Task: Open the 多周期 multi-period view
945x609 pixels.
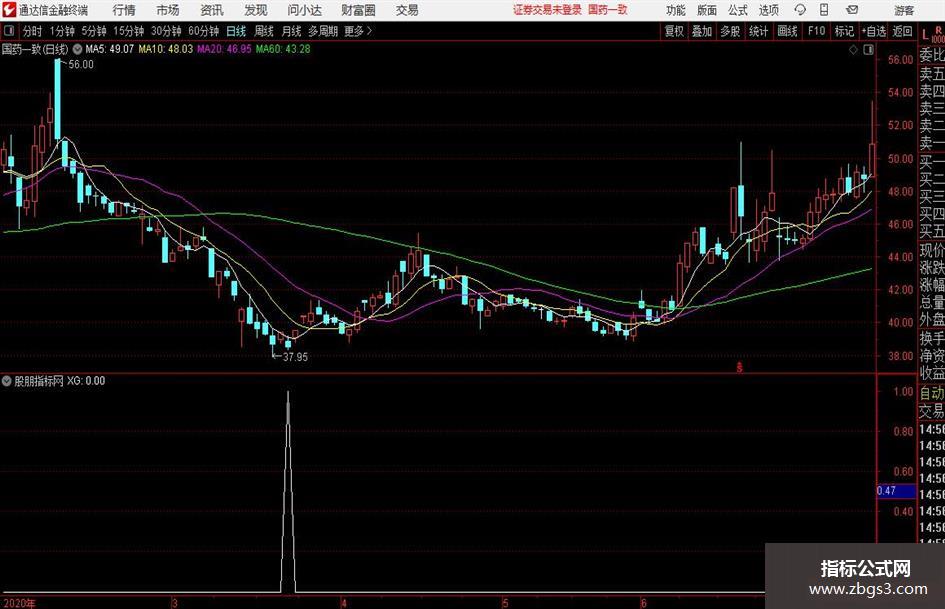Action: coord(322,31)
